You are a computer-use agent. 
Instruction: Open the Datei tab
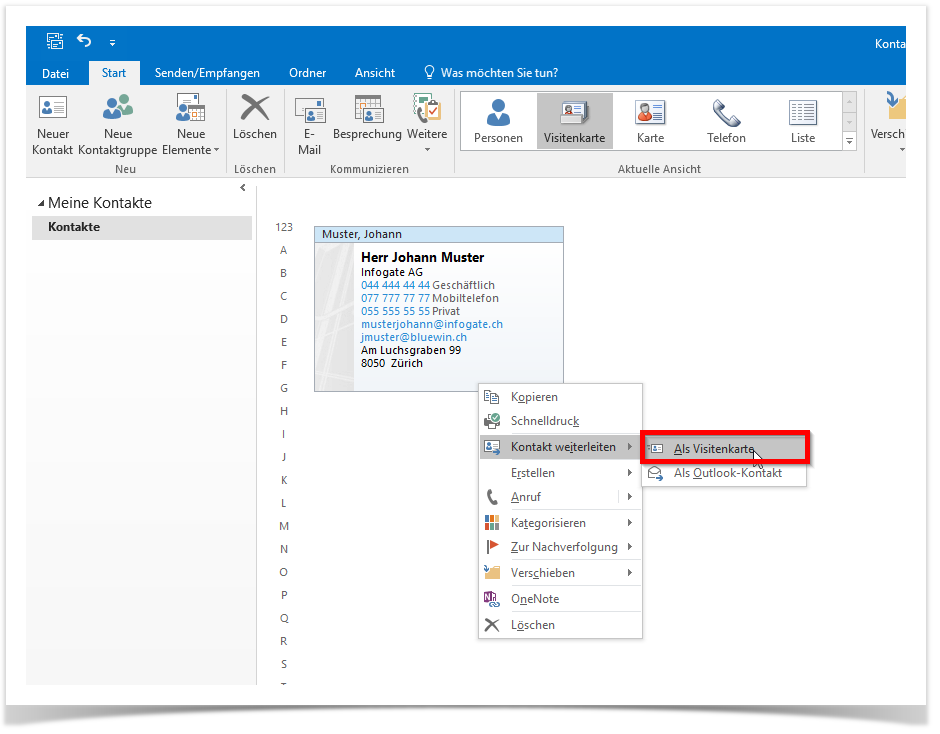tap(55, 73)
